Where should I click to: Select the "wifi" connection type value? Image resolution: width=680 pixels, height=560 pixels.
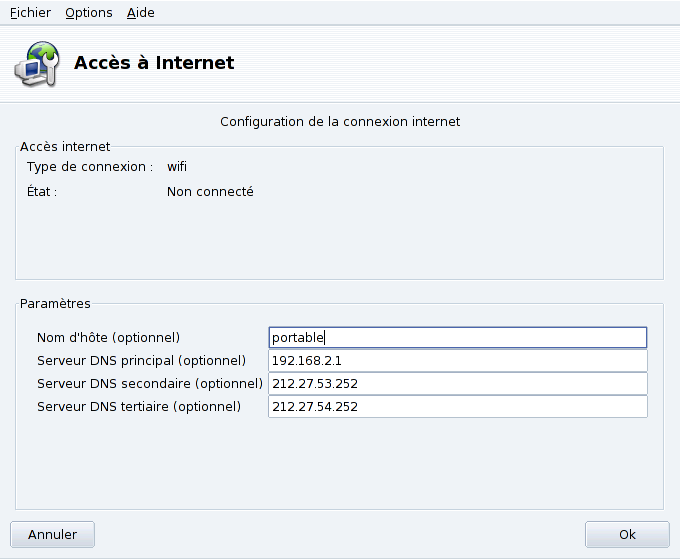(177, 167)
